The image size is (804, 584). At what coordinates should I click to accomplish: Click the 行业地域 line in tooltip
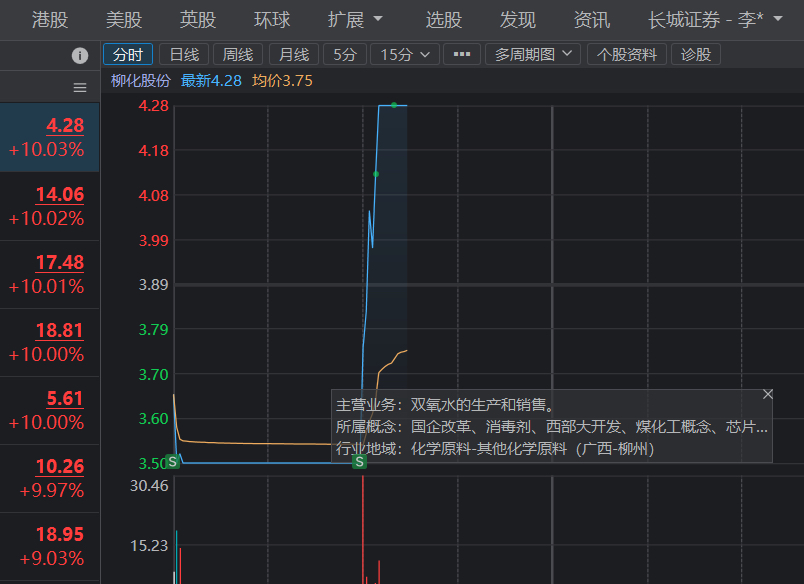tap(495, 449)
